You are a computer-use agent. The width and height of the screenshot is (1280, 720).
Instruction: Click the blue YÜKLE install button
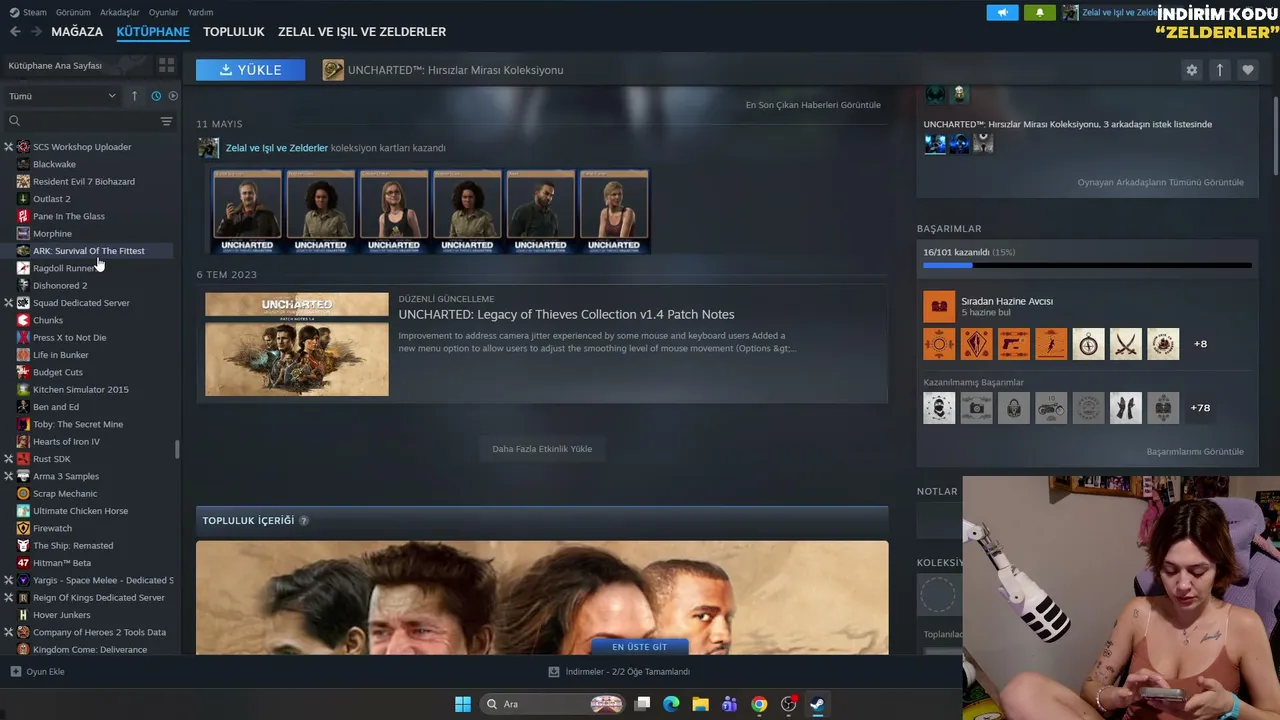point(250,70)
